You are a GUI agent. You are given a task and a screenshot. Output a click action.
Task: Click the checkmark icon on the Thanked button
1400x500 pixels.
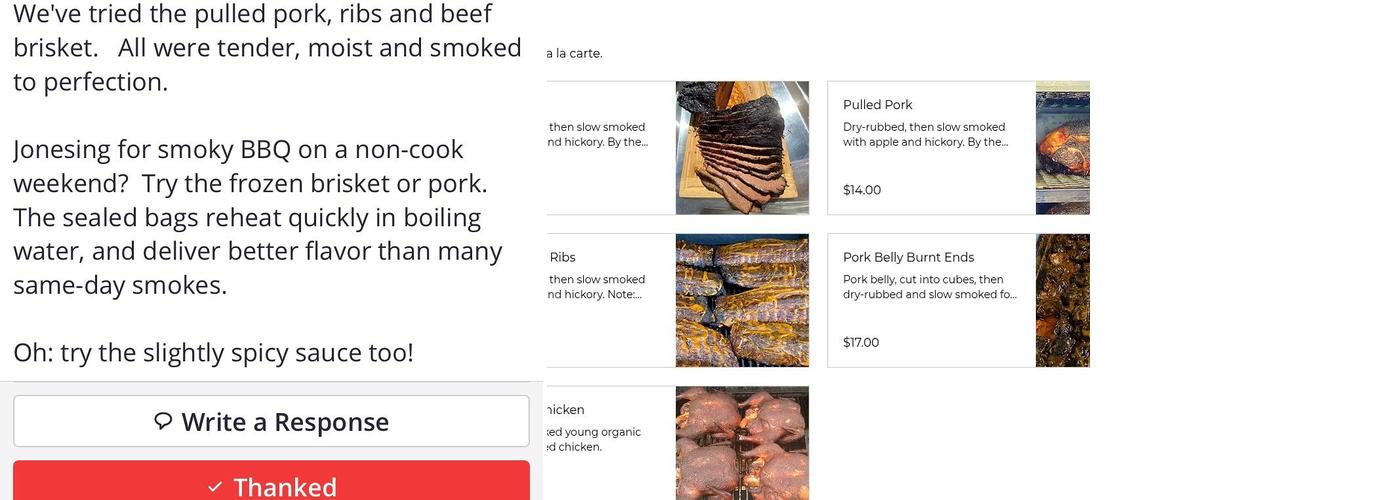click(215, 487)
